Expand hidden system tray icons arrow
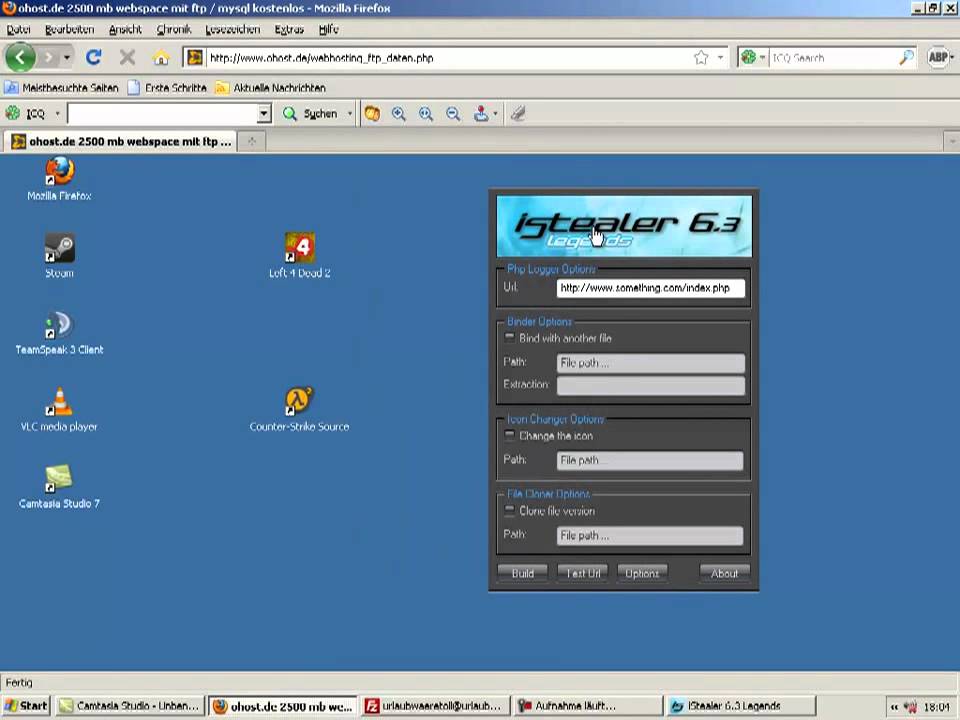Image resolution: width=960 pixels, height=720 pixels. click(894, 707)
